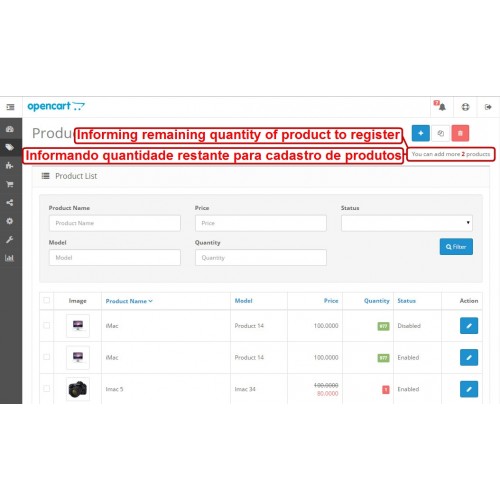Click the blue add product button
Image resolution: width=500 pixels, height=500 pixels.
421,133
